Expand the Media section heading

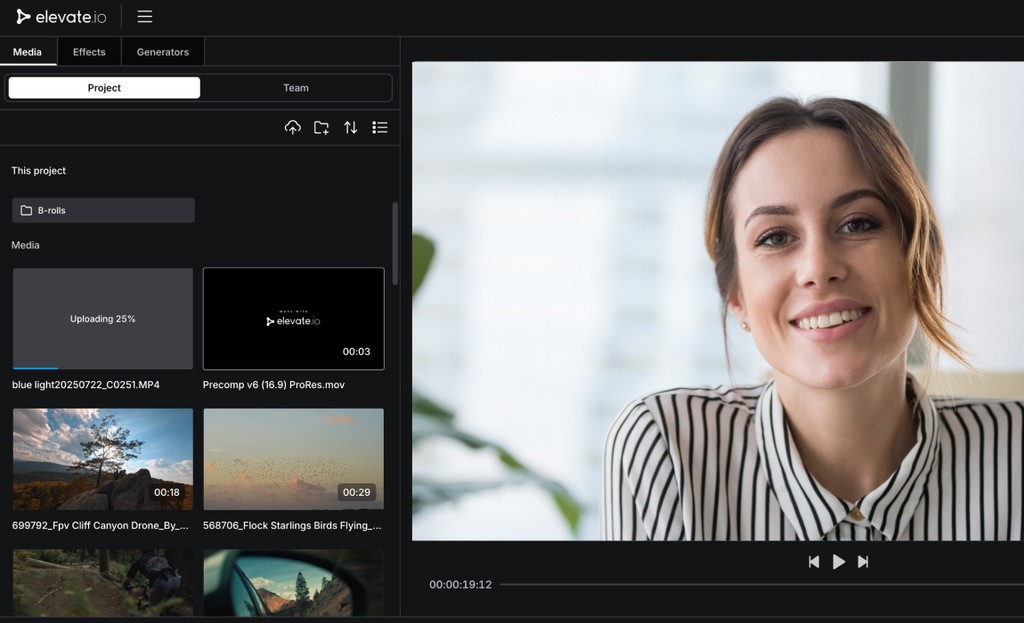coord(25,245)
